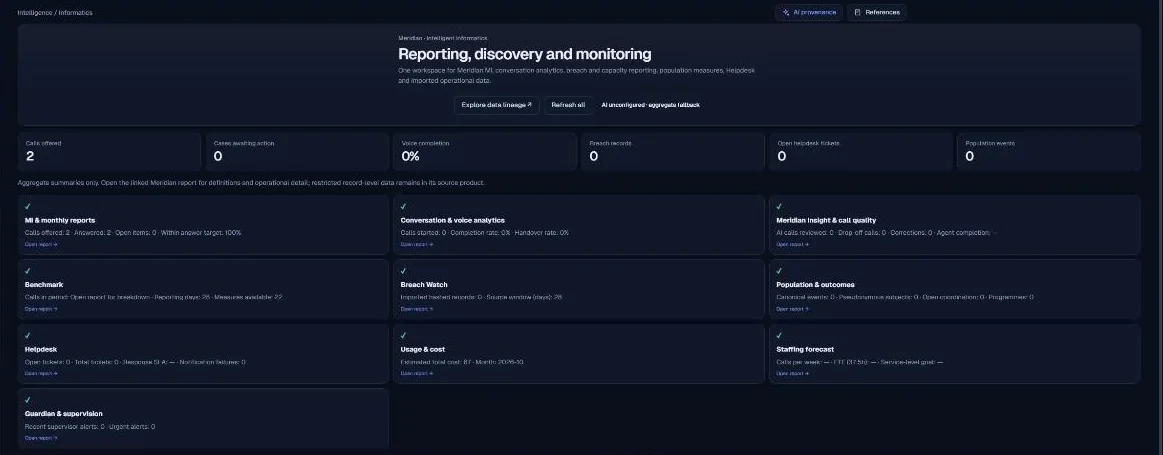The height and width of the screenshot is (455, 1163).
Task: Open report for Population & outcomes
Action: tap(793, 309)
